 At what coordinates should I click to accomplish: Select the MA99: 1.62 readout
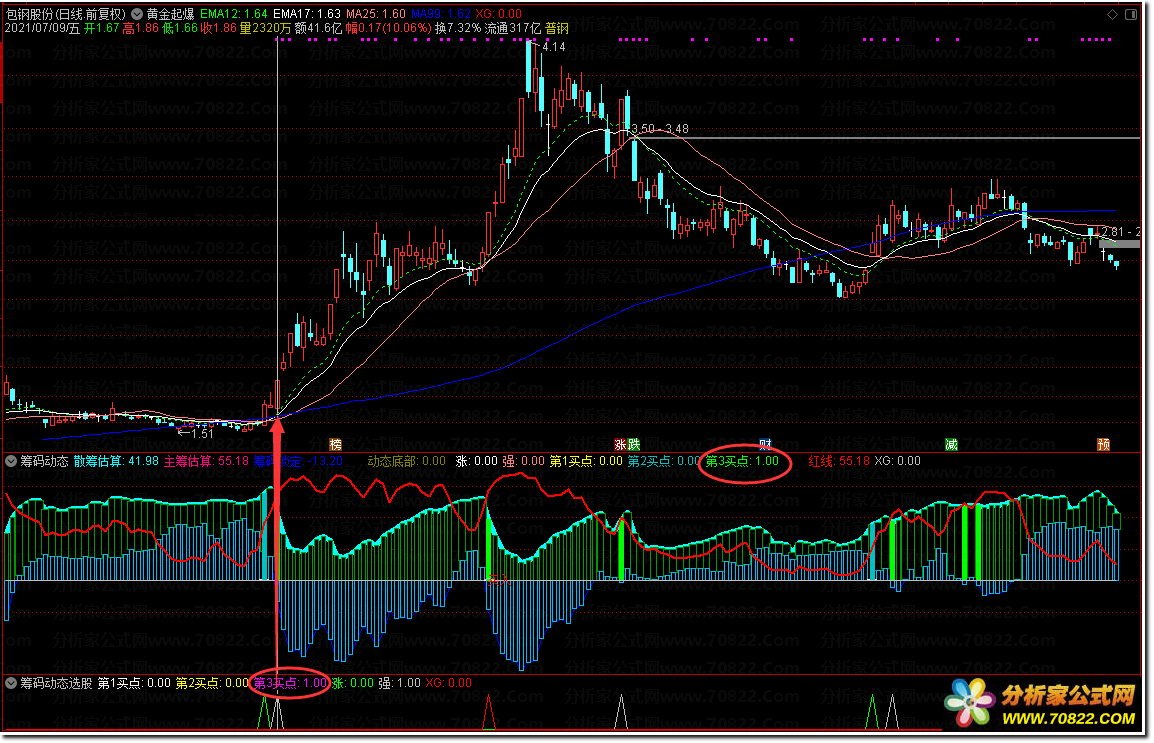[x=441, y=14]
